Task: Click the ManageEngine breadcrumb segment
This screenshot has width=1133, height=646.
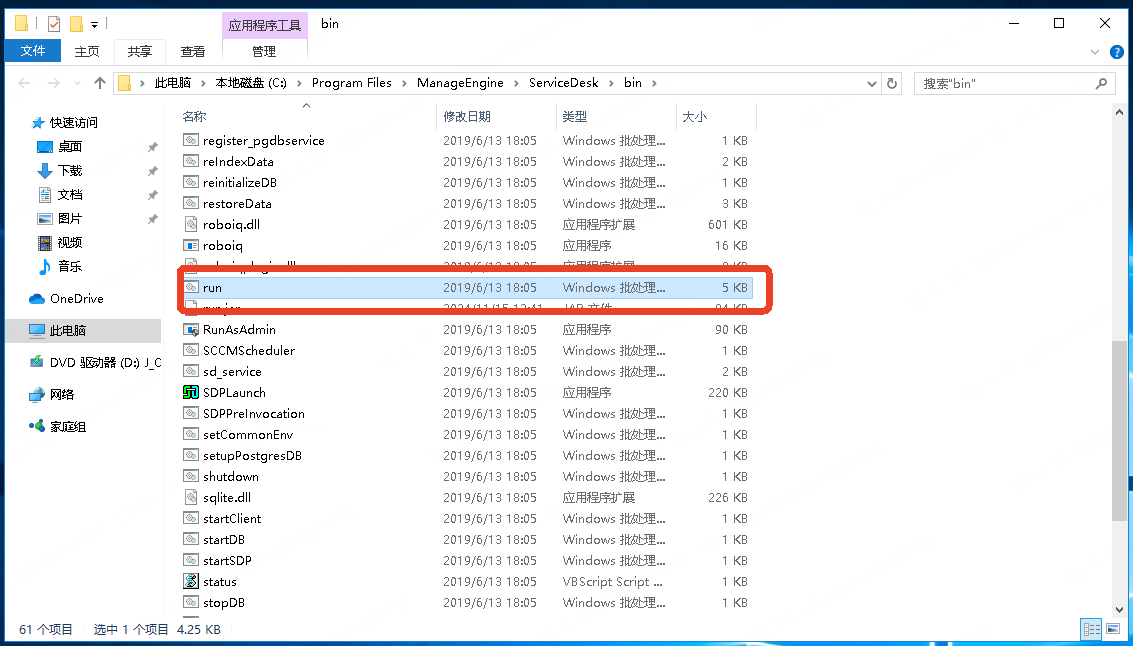Action: point(460,83)
